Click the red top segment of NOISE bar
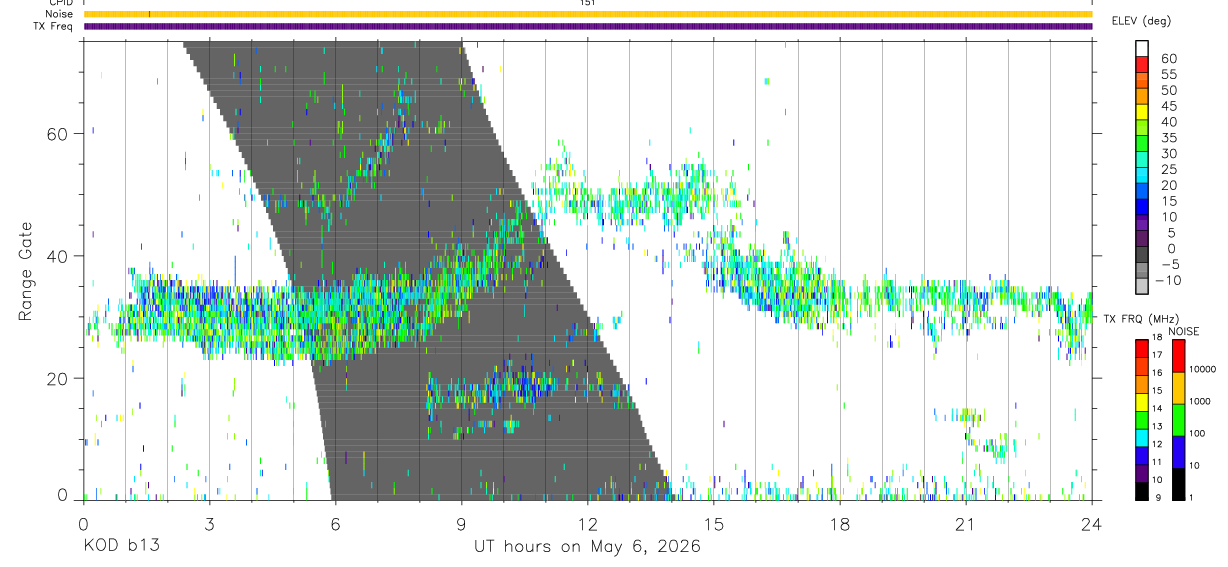This screenshot has height=567, width=1228. click(1179, 356)
